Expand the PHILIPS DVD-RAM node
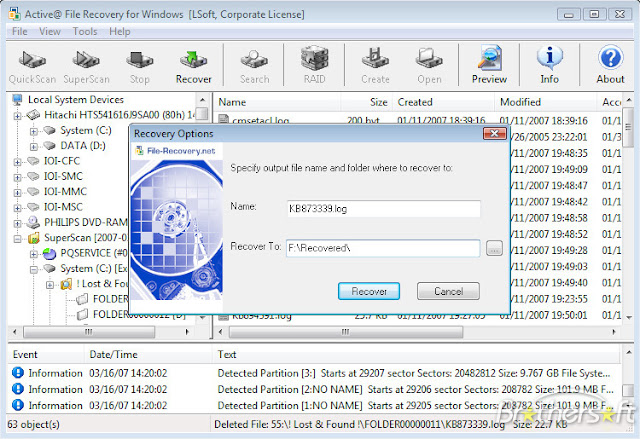This screenshot has height=439, width=640. pyautogui.click(x=17, y=223)
